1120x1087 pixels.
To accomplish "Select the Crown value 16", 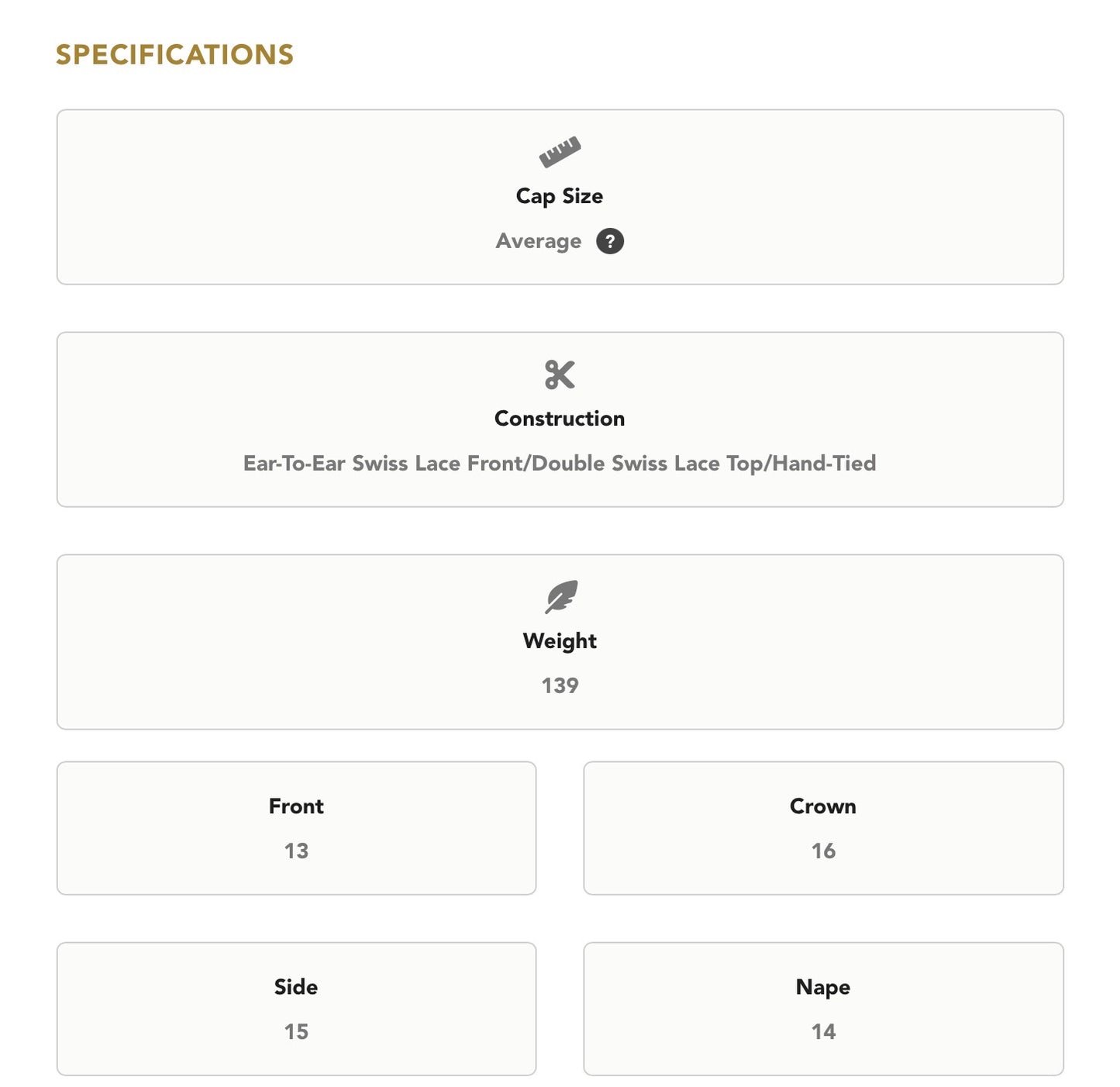I will click(823, 851).
